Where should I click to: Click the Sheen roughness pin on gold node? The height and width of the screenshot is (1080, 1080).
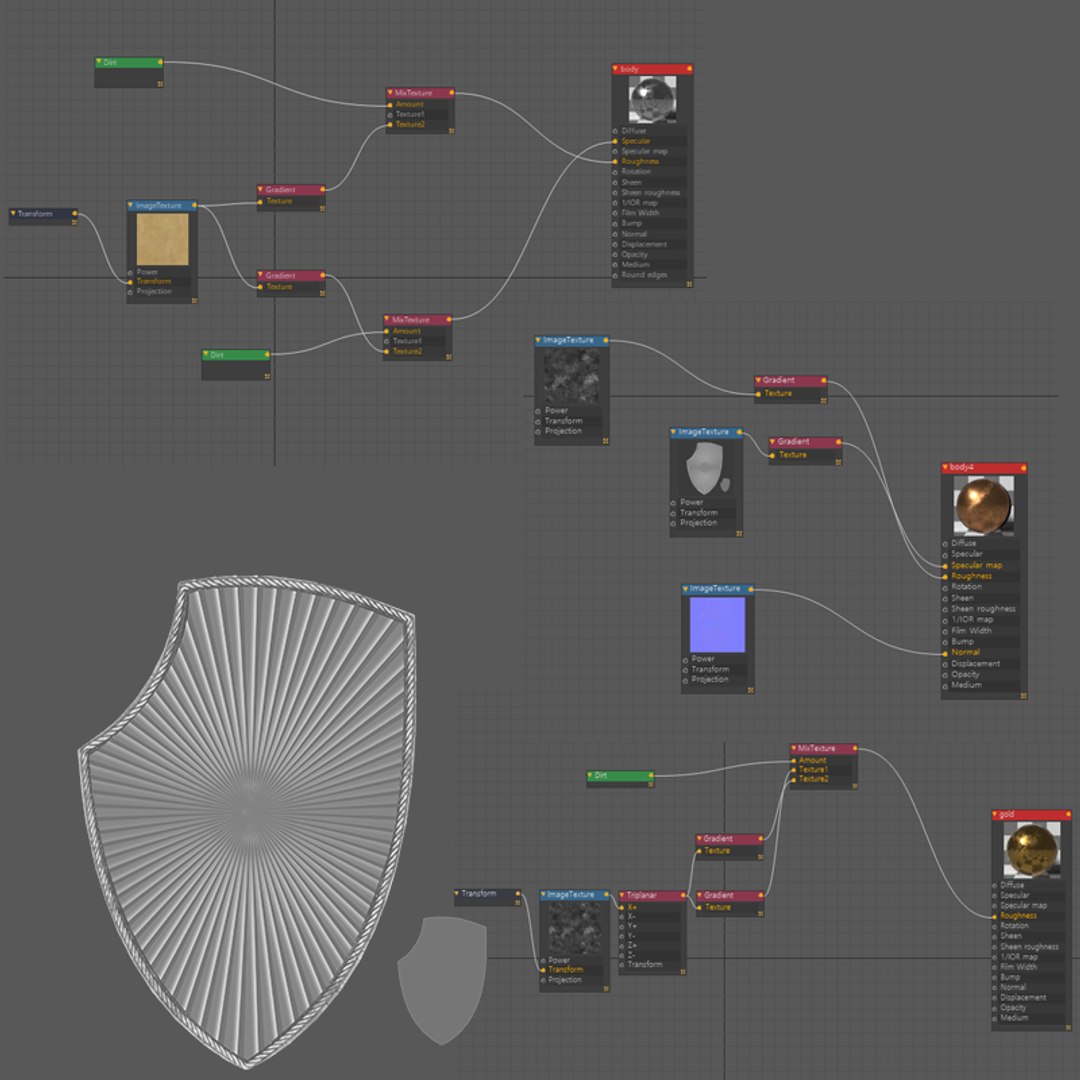[995, 947]
